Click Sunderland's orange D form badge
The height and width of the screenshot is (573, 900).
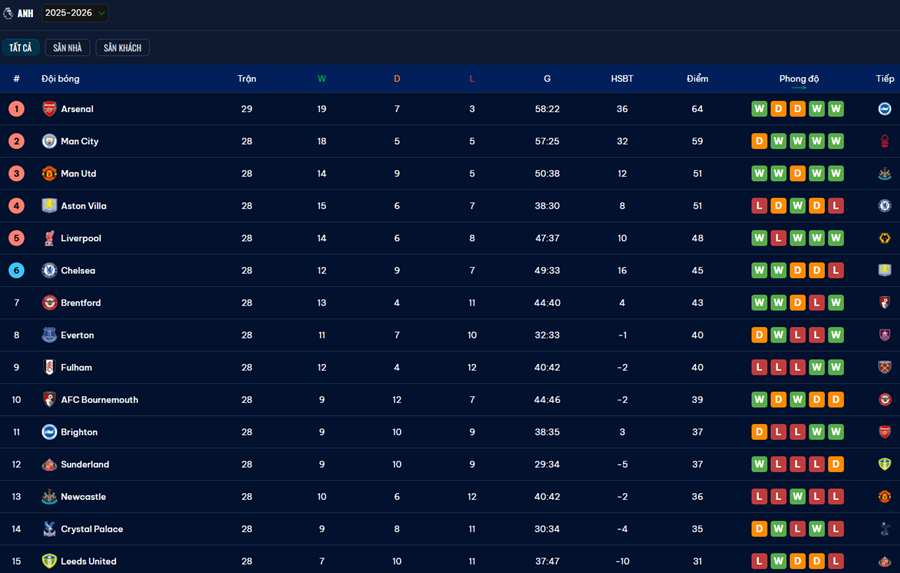tap(836, 465)
